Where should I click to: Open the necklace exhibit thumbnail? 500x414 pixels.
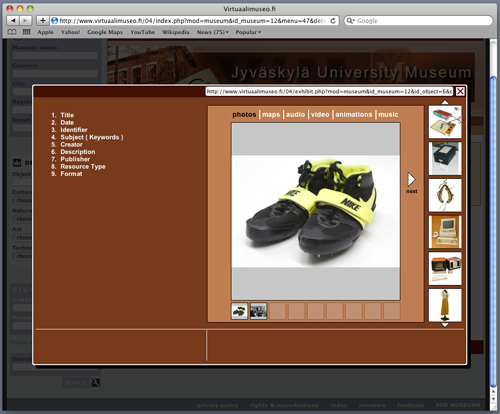click(445, 195)
